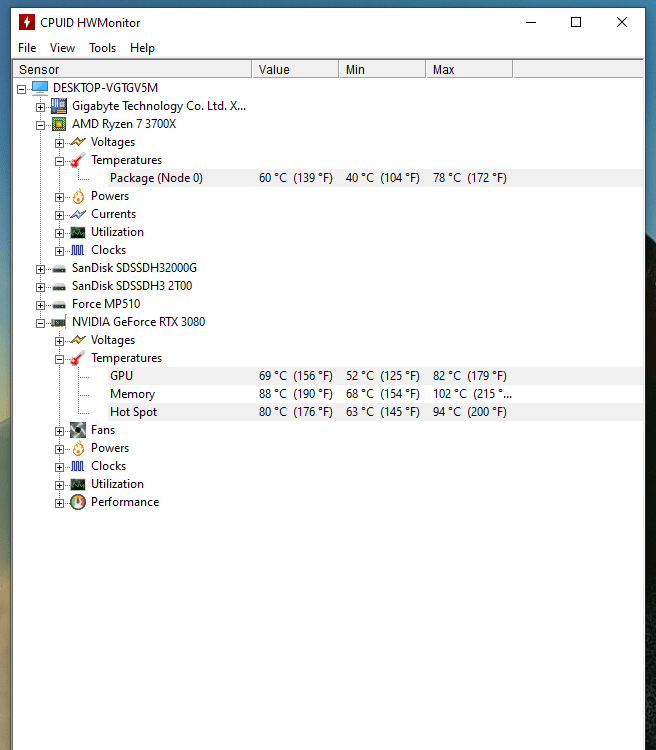The width and height of the screenshot is (656, 750).
Task: Click the flame Powers icon under AMD Ryzen
Action: coord(78,196)
